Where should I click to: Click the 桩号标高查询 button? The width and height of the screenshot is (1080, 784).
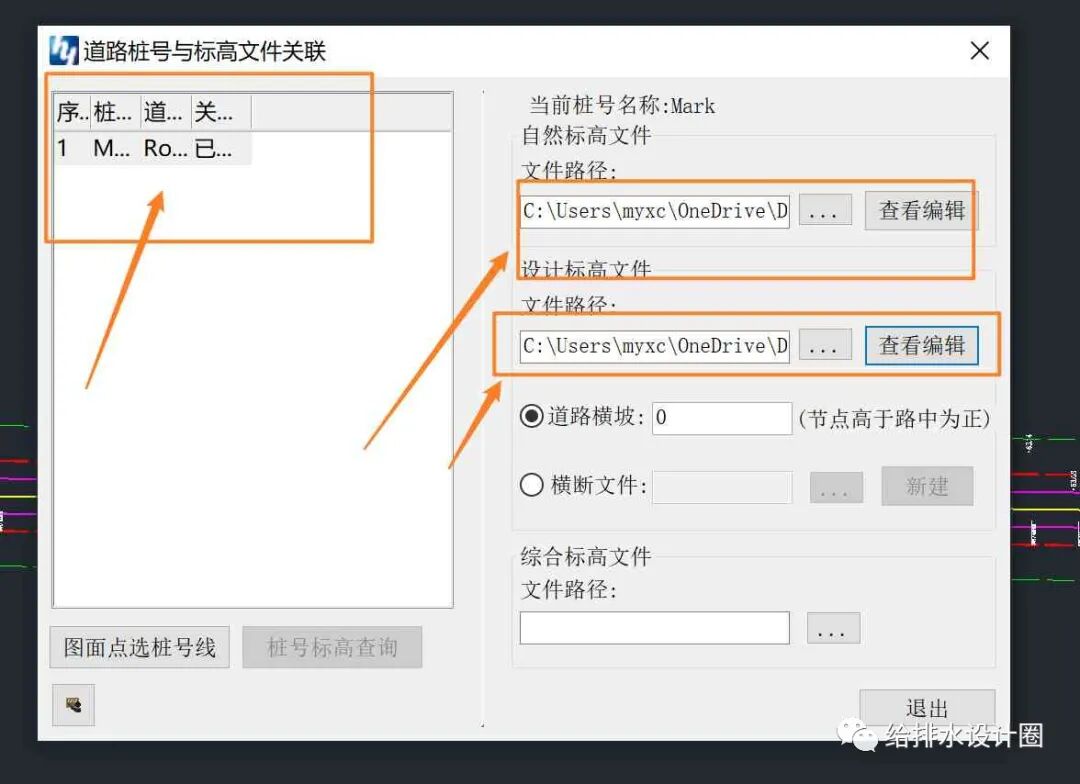[x=332, y=647]
